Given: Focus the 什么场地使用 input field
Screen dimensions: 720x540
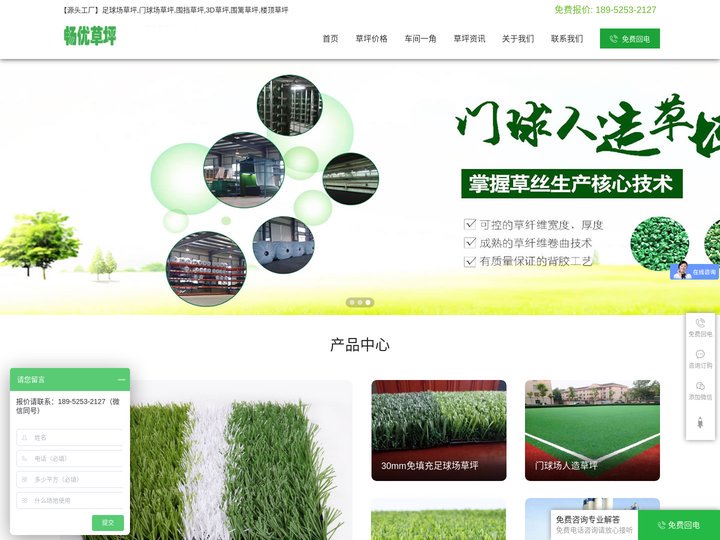Looking at the screenshot, I should point(70,501).
